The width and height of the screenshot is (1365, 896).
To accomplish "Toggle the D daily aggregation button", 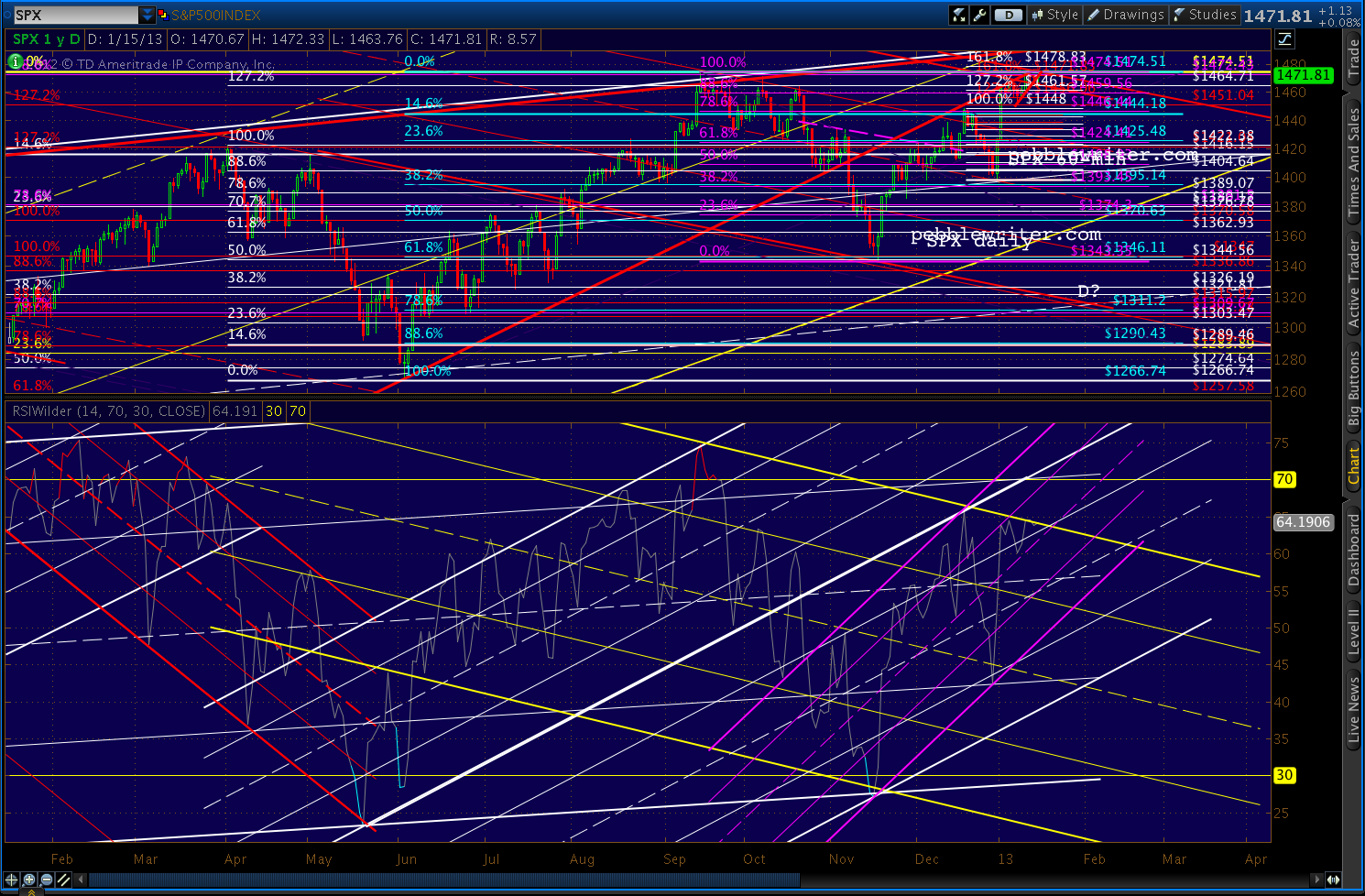I will [x=1008, y=15].
